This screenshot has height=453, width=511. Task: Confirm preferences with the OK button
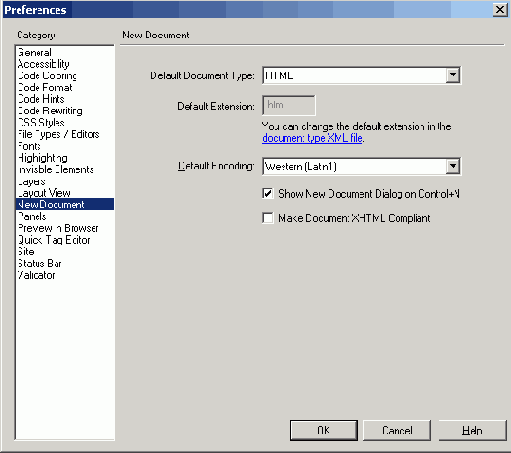324,430
